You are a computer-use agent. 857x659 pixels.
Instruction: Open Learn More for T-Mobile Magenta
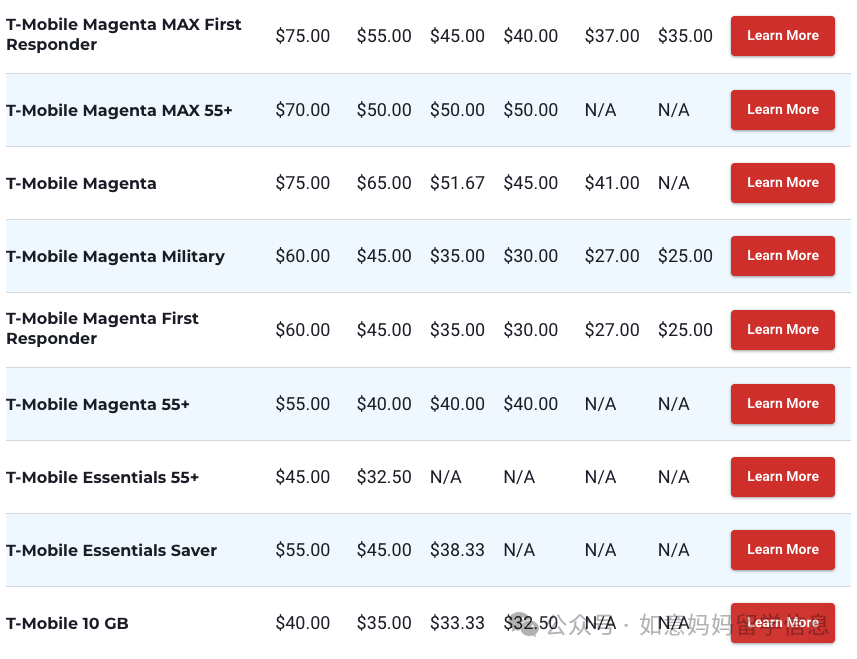(782, 183)
